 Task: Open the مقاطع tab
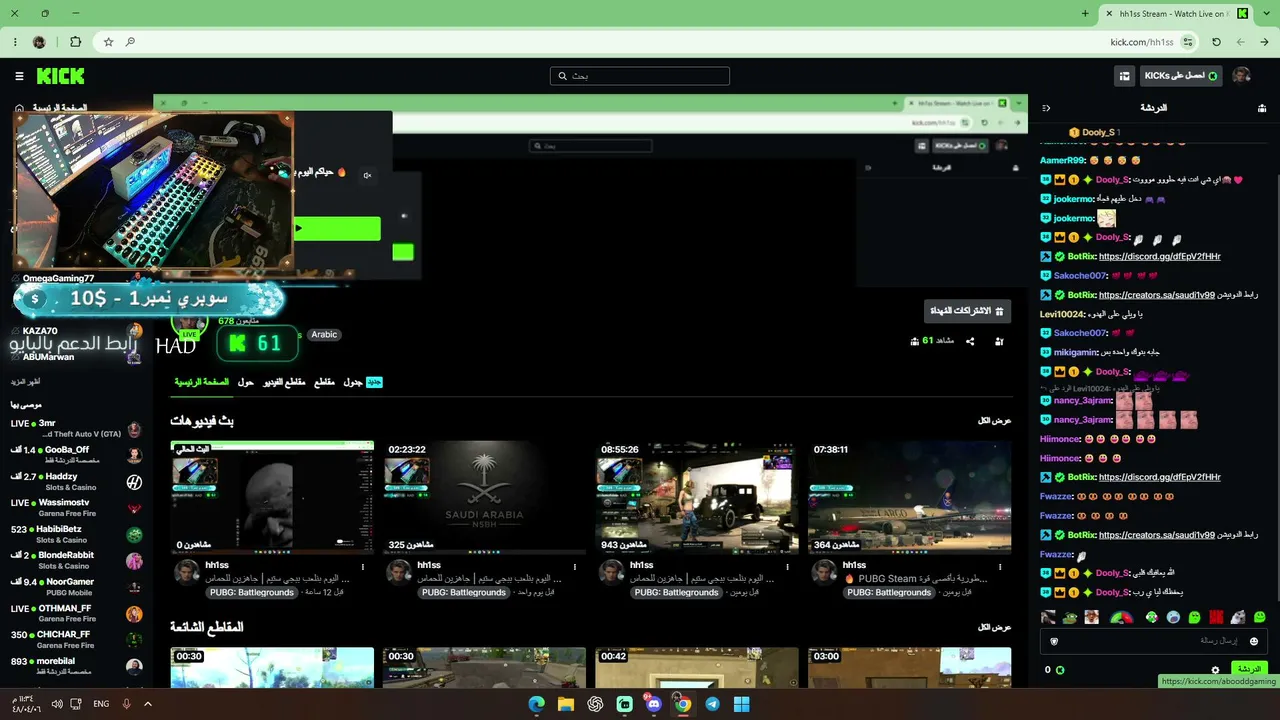pyautogui.click(x=324, y=382)
